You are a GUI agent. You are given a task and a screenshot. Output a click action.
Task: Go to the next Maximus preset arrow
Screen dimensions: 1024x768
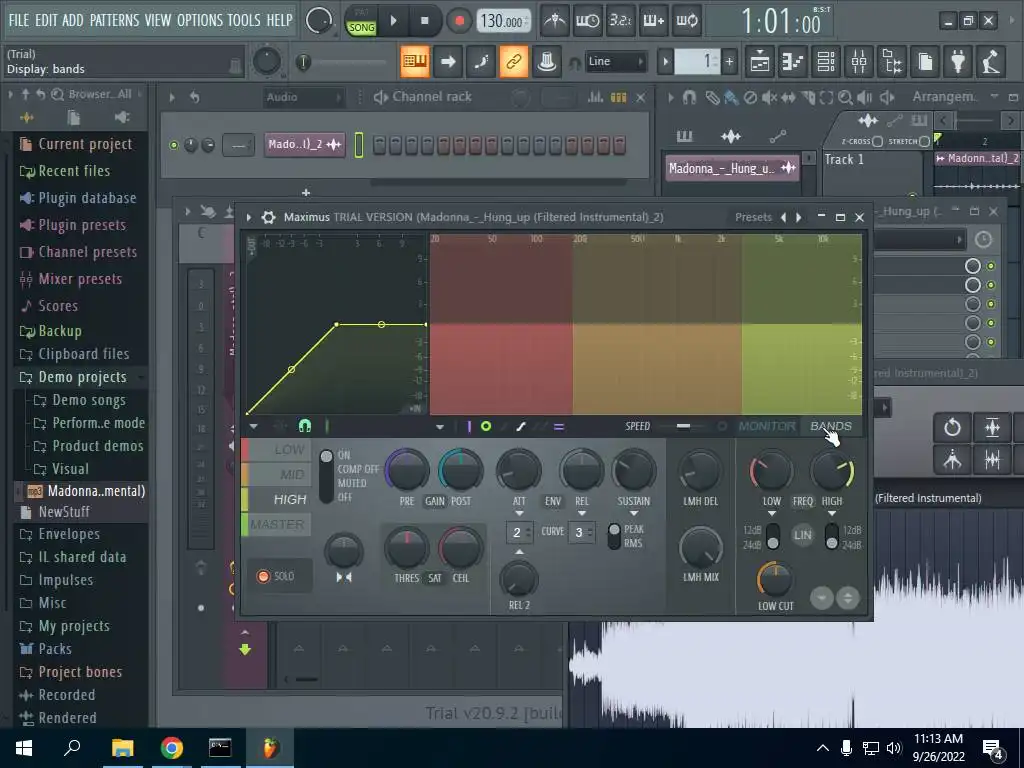(799, 217)
